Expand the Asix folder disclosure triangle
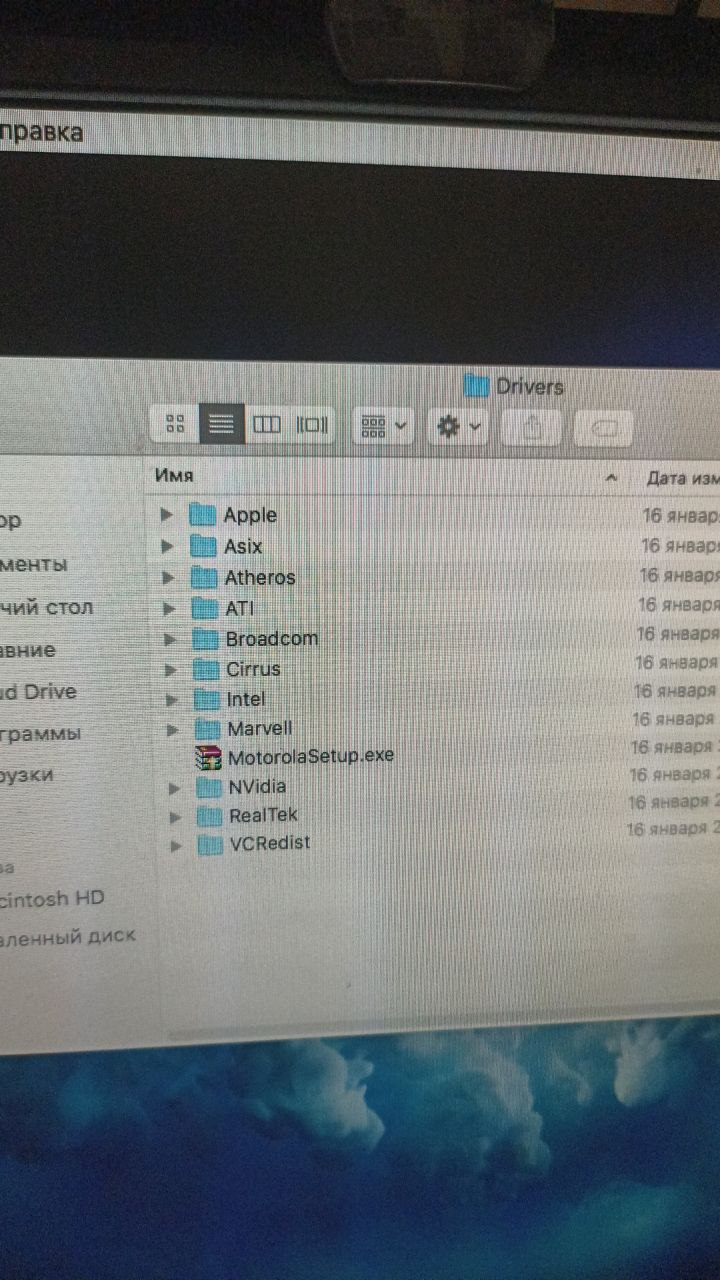Screen dimensions: 720x1280 168,546
